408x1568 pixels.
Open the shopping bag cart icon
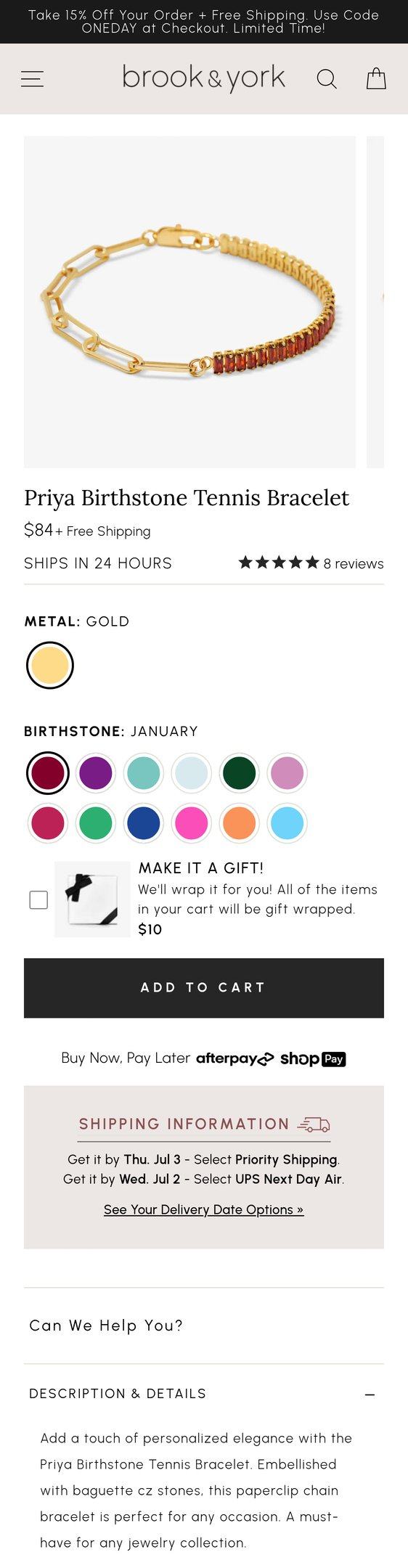tap(376, 78)
